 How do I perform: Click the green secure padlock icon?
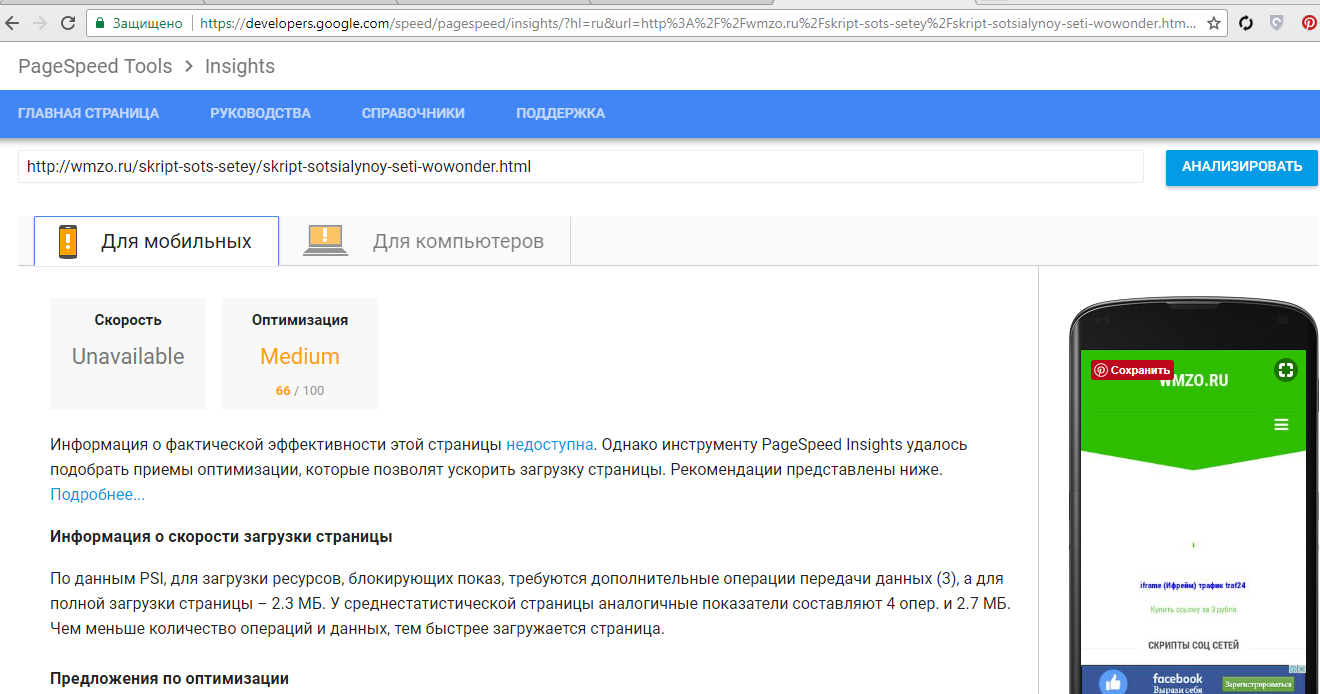[99, 22]
